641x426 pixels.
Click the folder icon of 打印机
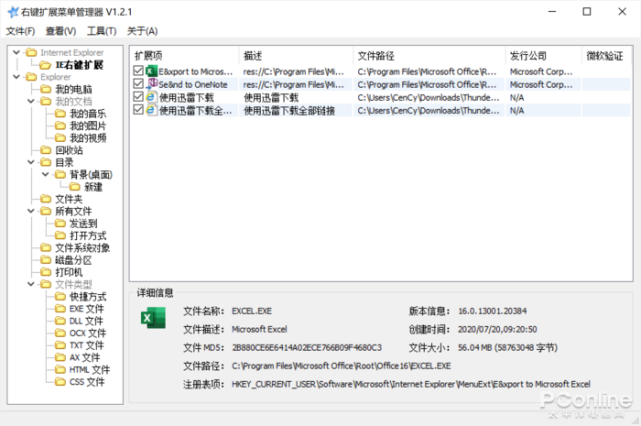[x=46, y=272]
